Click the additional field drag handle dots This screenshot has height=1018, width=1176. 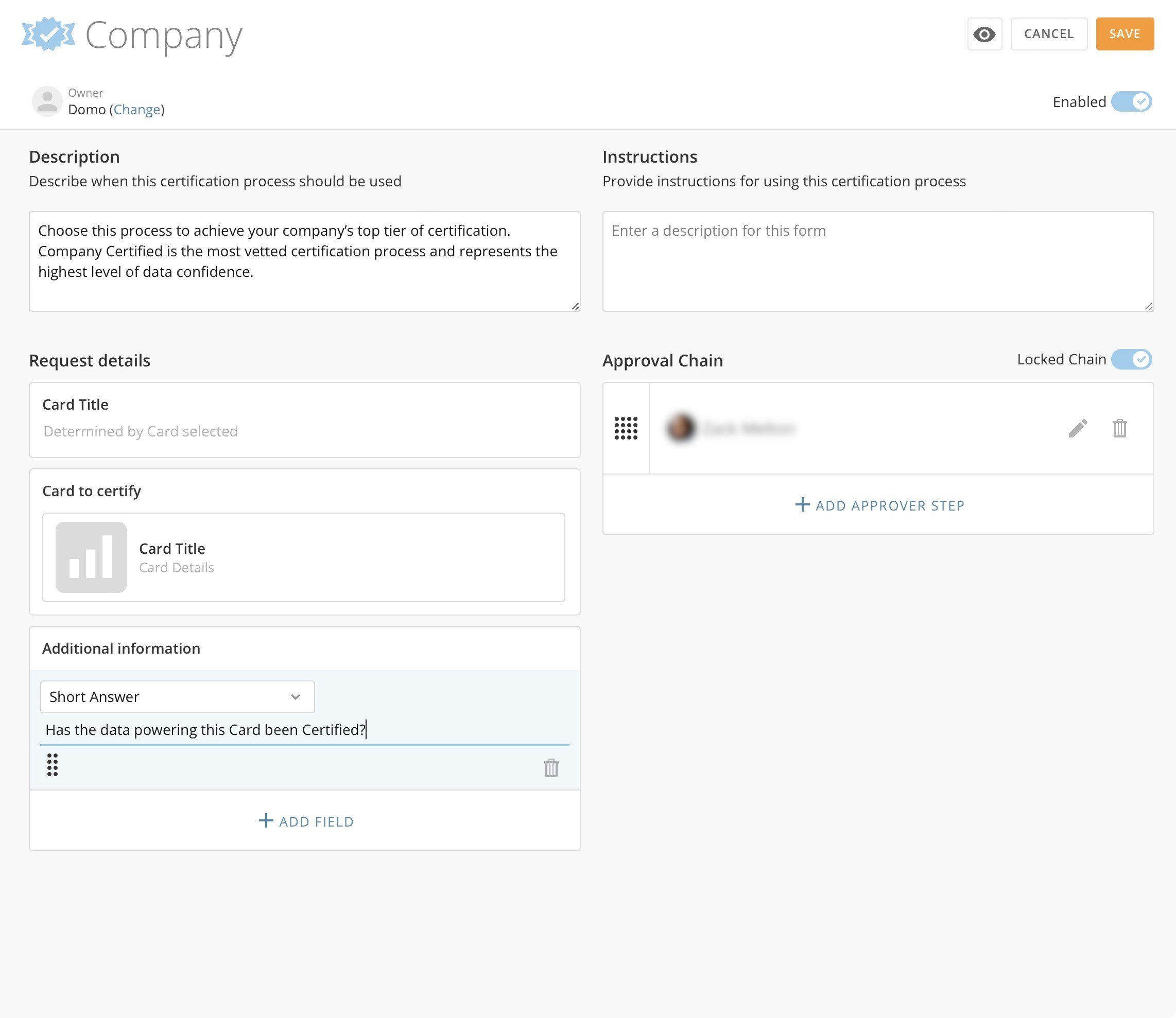tap(53, 765)
